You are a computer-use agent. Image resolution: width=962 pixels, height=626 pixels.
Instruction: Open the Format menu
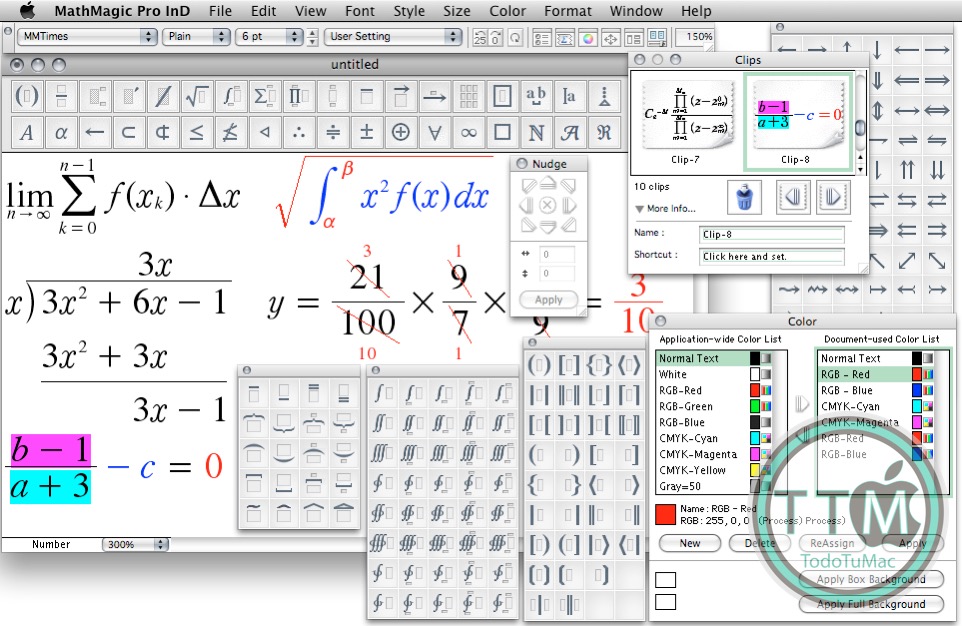(568, 10)
